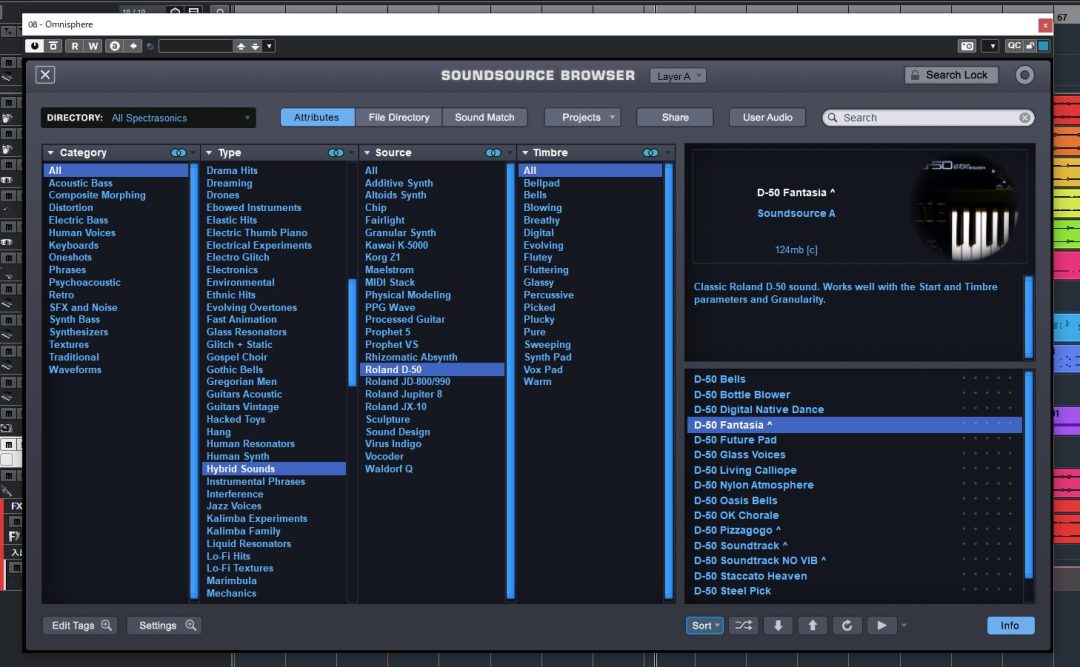Step to the previous sound with up arrow
Viewport: 1080px width, 667px height.
(813, 626)
